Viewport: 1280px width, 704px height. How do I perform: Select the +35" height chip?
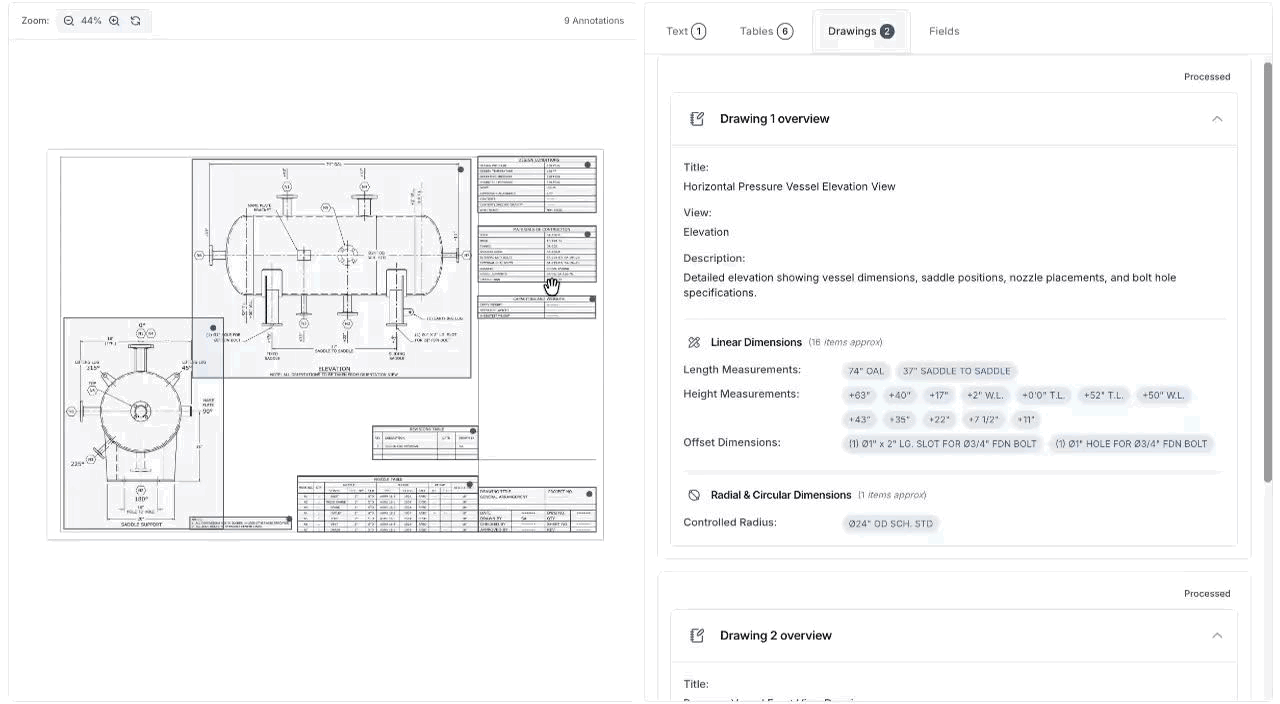click(900, 420)
